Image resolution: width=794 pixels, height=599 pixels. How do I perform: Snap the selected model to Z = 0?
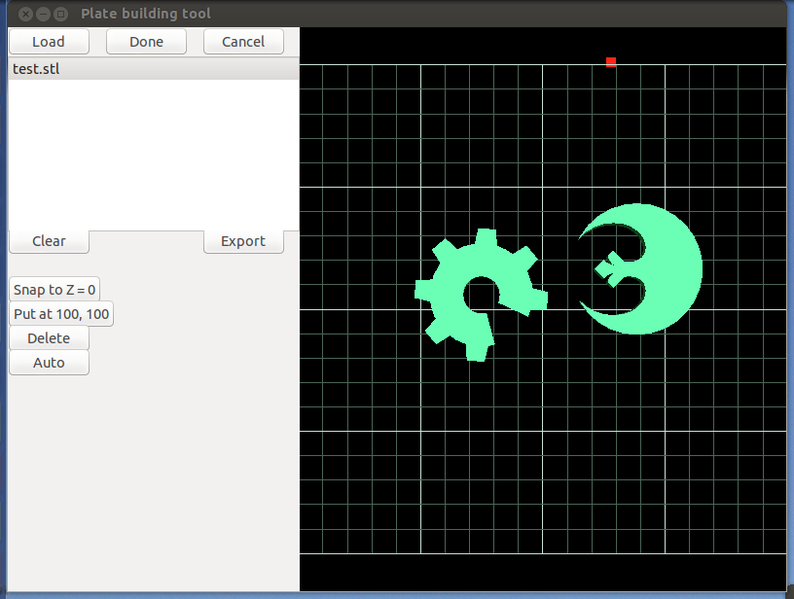point(55,290)
